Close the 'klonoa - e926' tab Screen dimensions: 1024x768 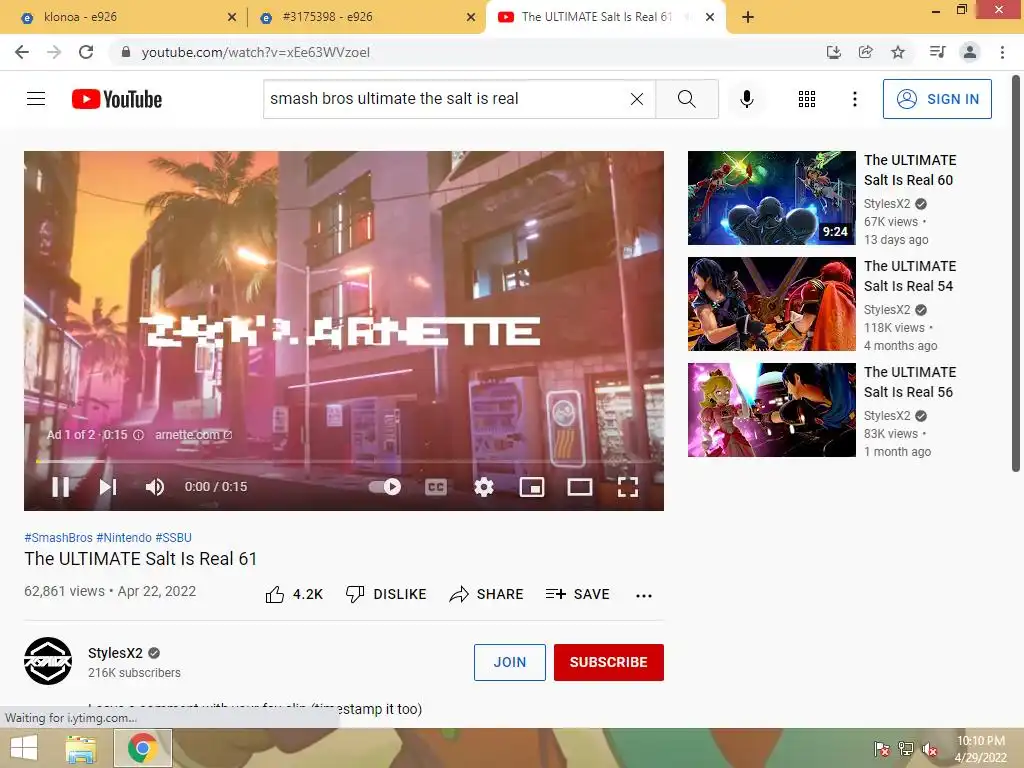(232, 18)
